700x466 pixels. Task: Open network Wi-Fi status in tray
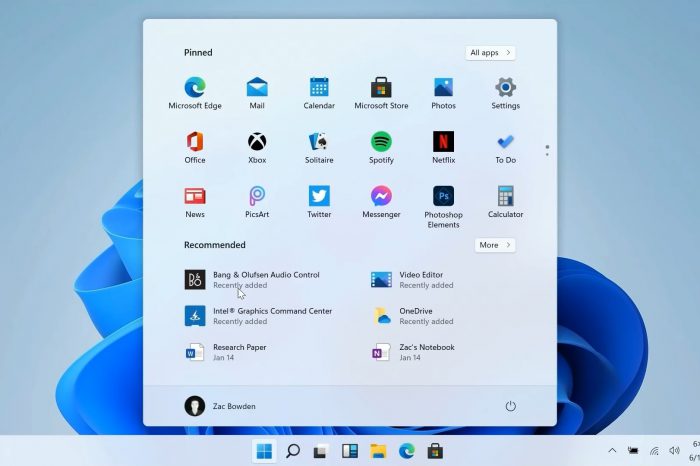click(x=654, y=451)
